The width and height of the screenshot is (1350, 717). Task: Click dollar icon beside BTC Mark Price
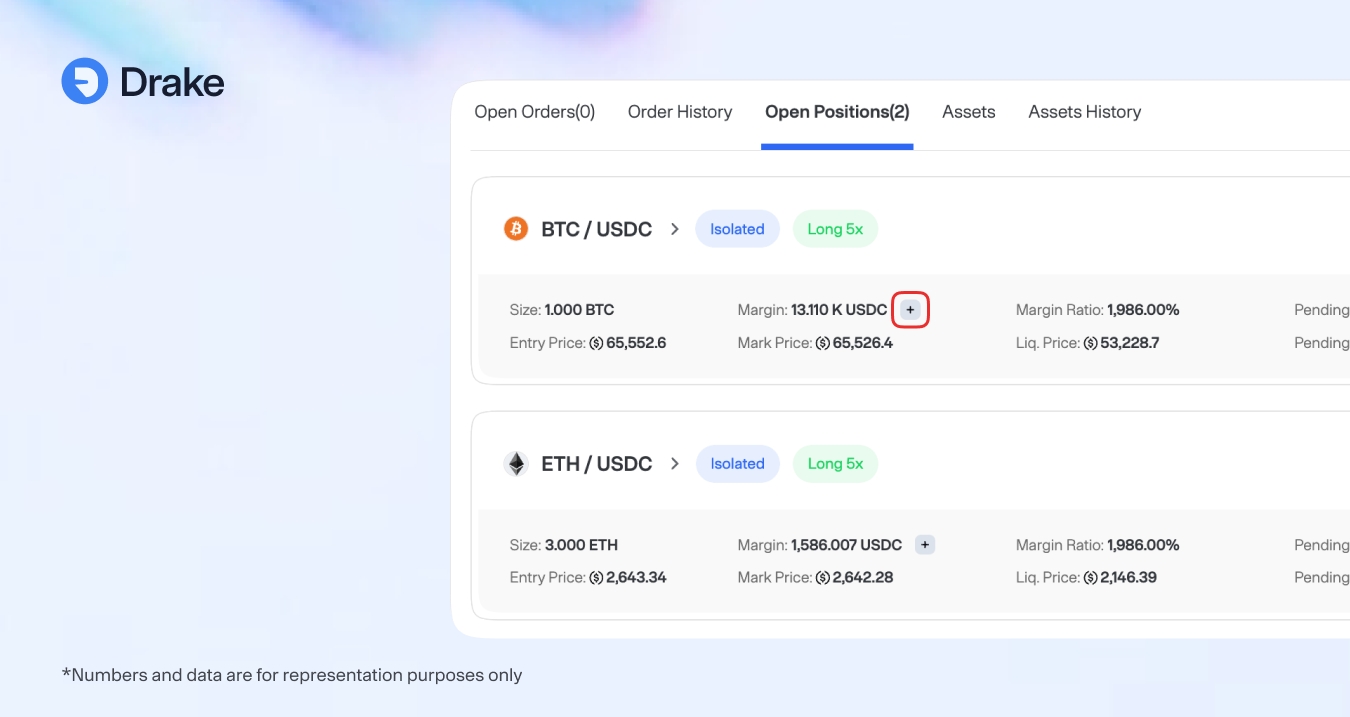[823, 343]
